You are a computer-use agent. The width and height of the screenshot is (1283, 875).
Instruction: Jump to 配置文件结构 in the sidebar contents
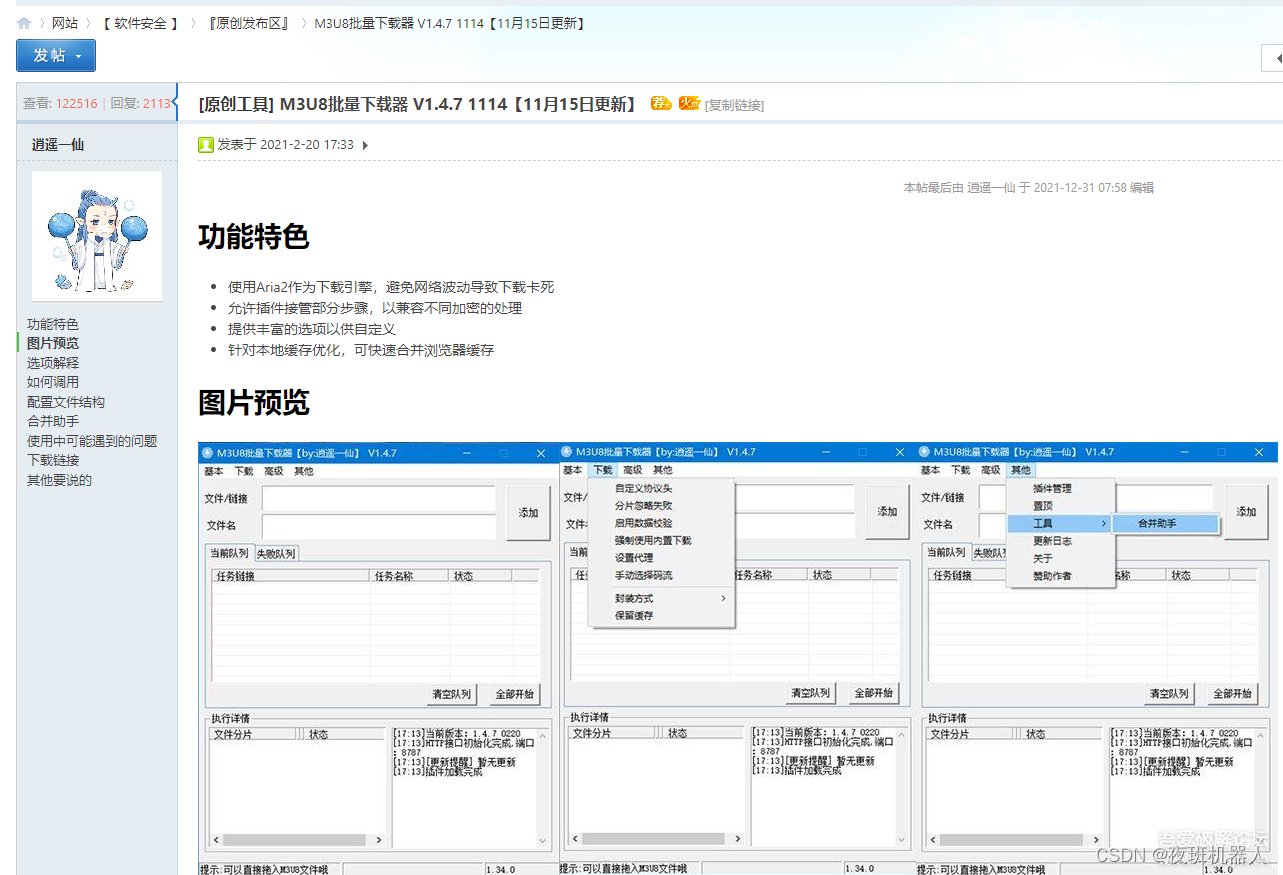coord(66,402)
